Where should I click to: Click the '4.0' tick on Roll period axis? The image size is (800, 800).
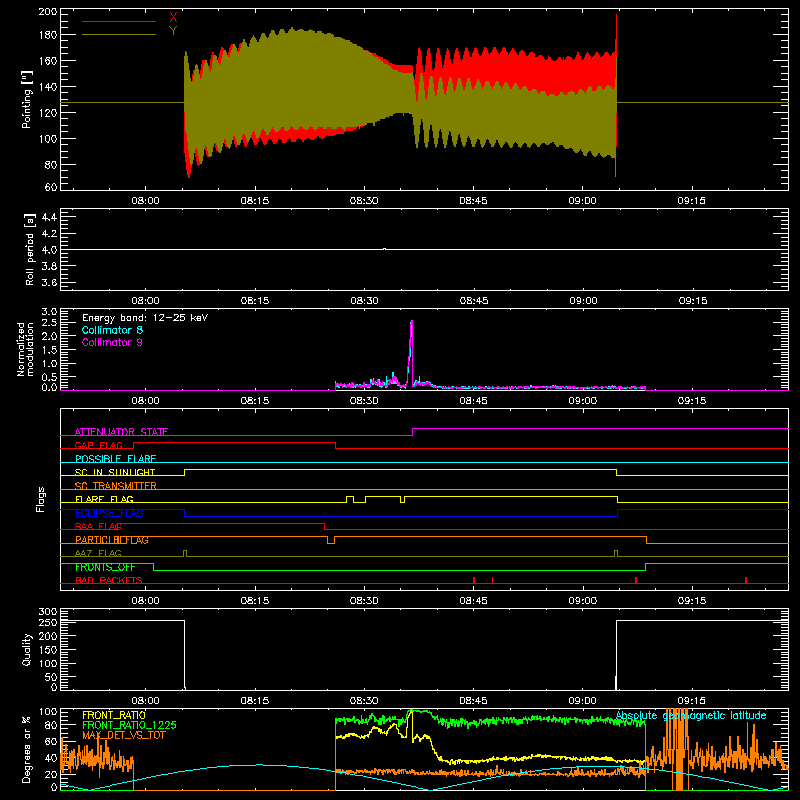[49, 250]
